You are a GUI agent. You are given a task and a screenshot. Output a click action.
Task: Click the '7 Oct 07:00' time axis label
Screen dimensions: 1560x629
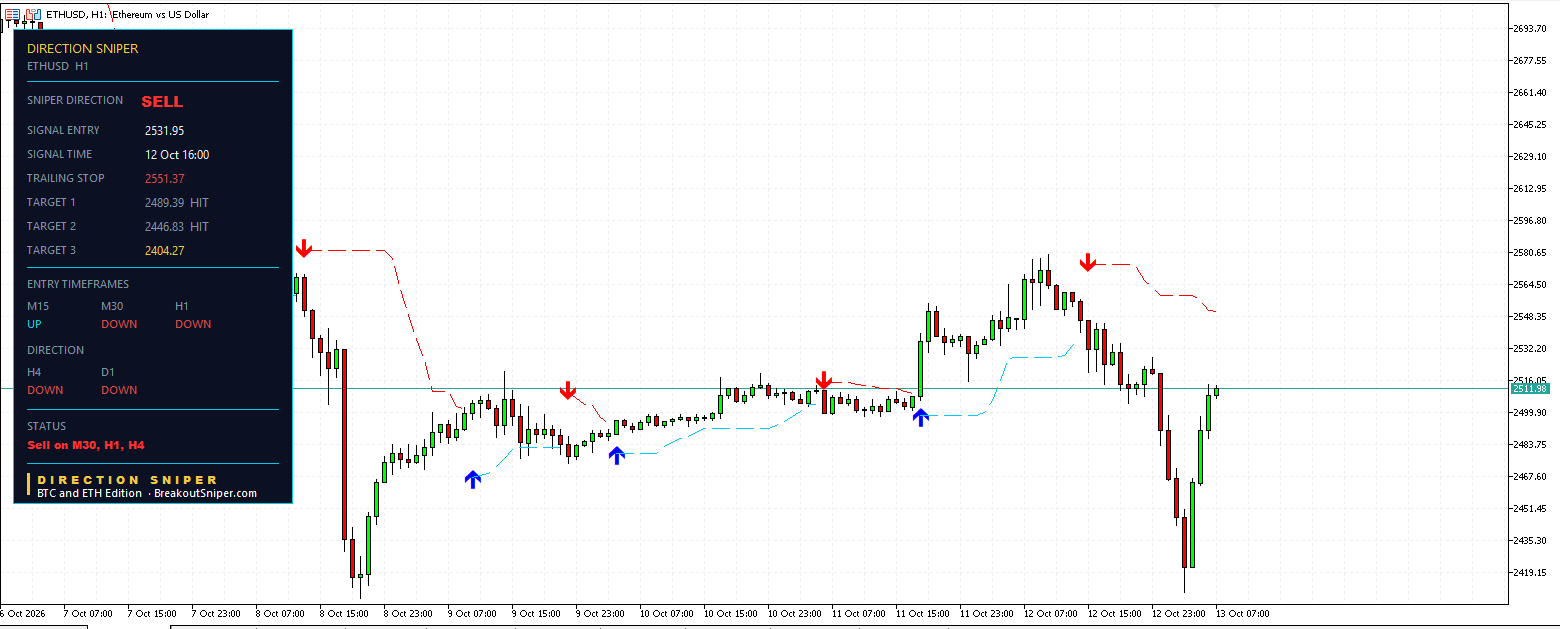[x=89, y=613]
